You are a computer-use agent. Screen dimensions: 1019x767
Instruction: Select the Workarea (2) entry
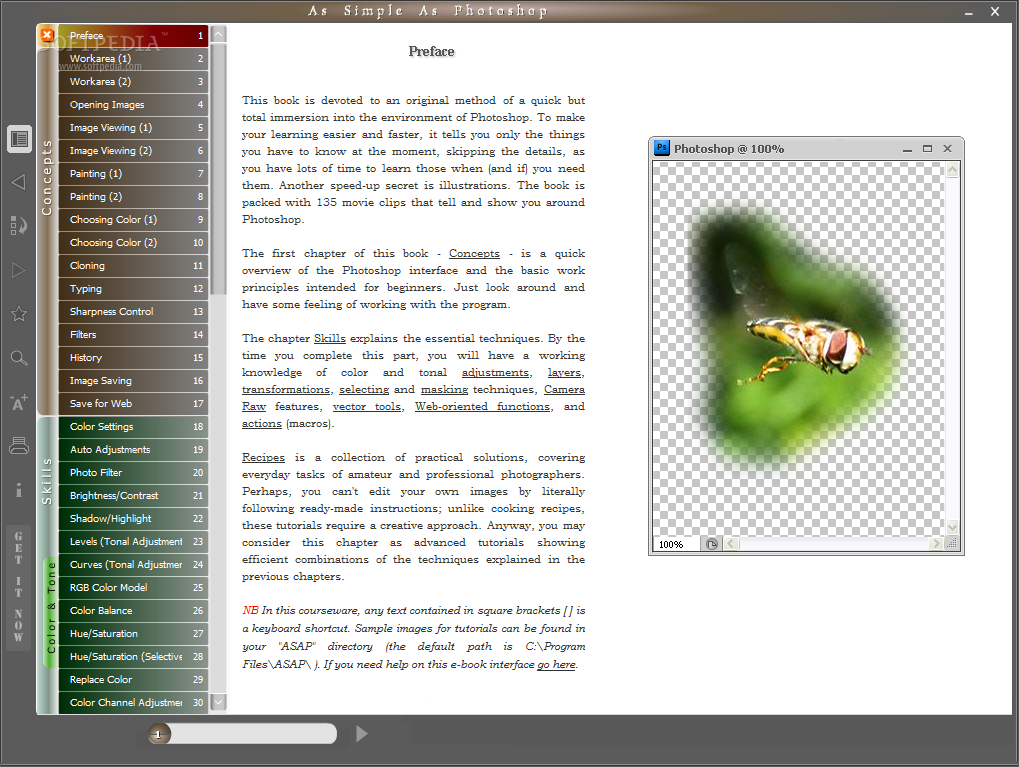pos(133,82)
